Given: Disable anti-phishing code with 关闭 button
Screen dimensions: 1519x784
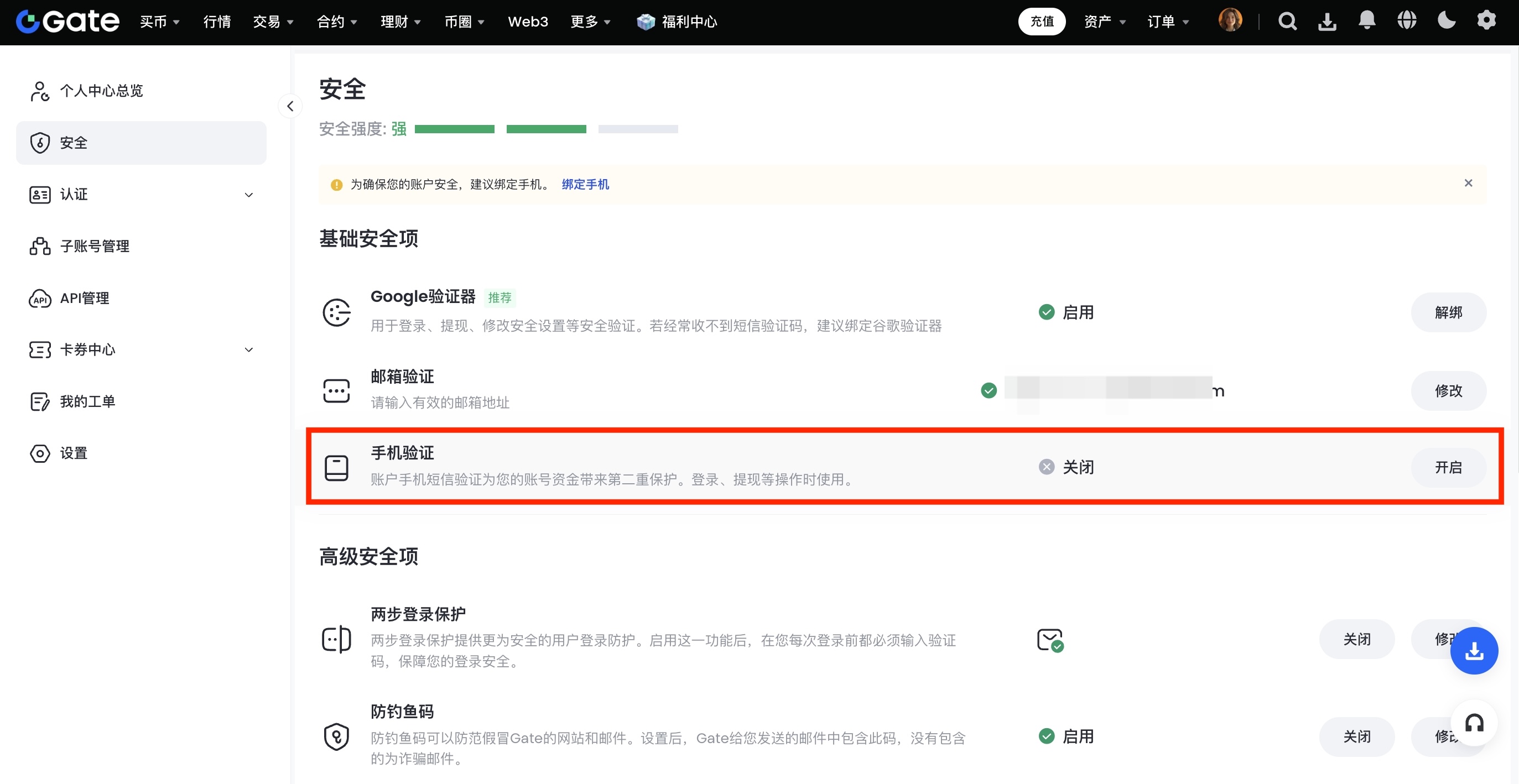Looking at the screenshot, I should click(1356, 737).
